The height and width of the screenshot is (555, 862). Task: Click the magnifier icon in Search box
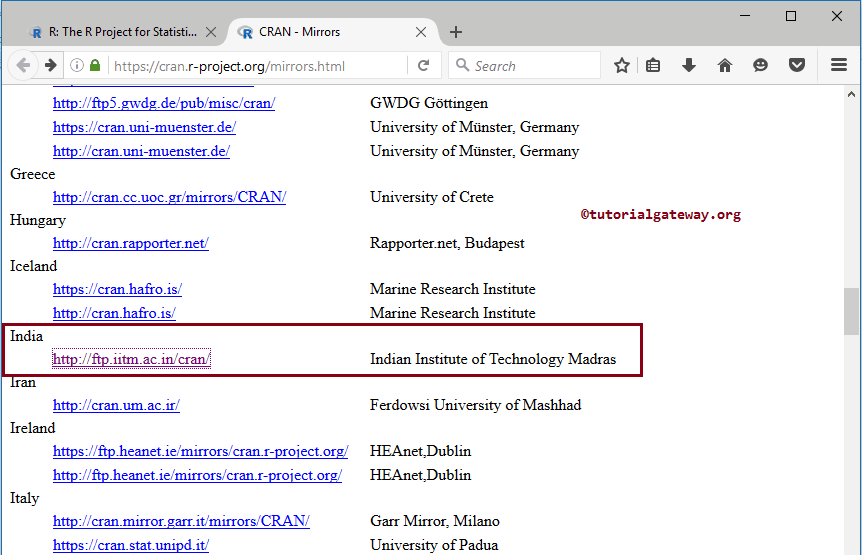click(x=462, y=65)
